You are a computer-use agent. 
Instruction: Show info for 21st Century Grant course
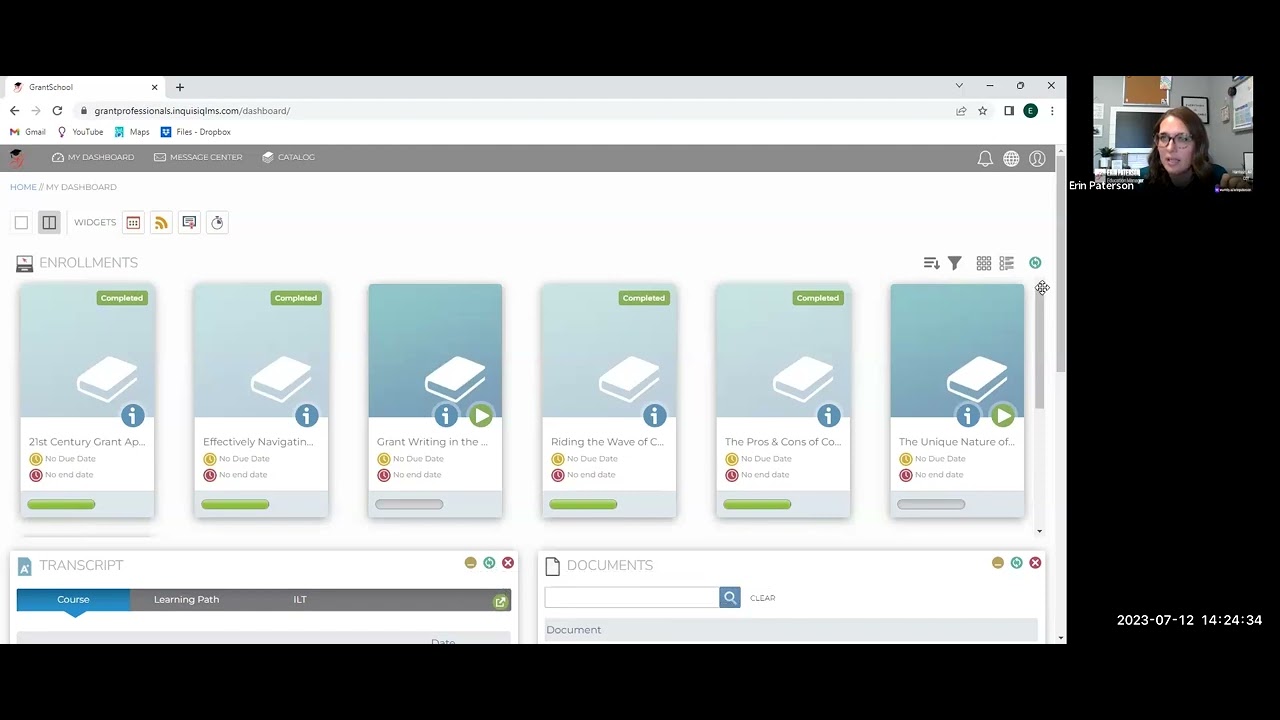133,415
